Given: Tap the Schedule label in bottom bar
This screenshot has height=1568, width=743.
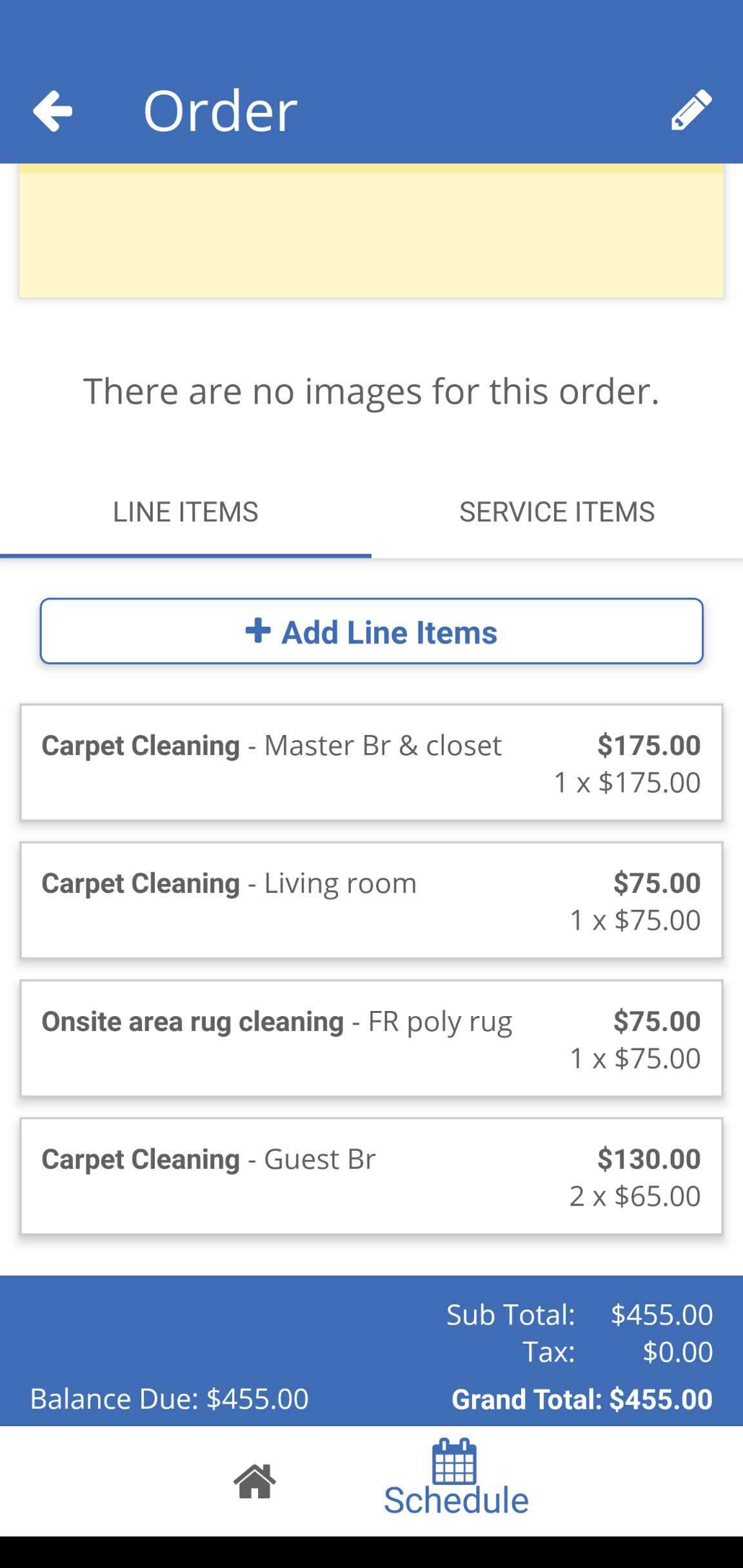Looking at the screenshot, I should click(456, 1501).
